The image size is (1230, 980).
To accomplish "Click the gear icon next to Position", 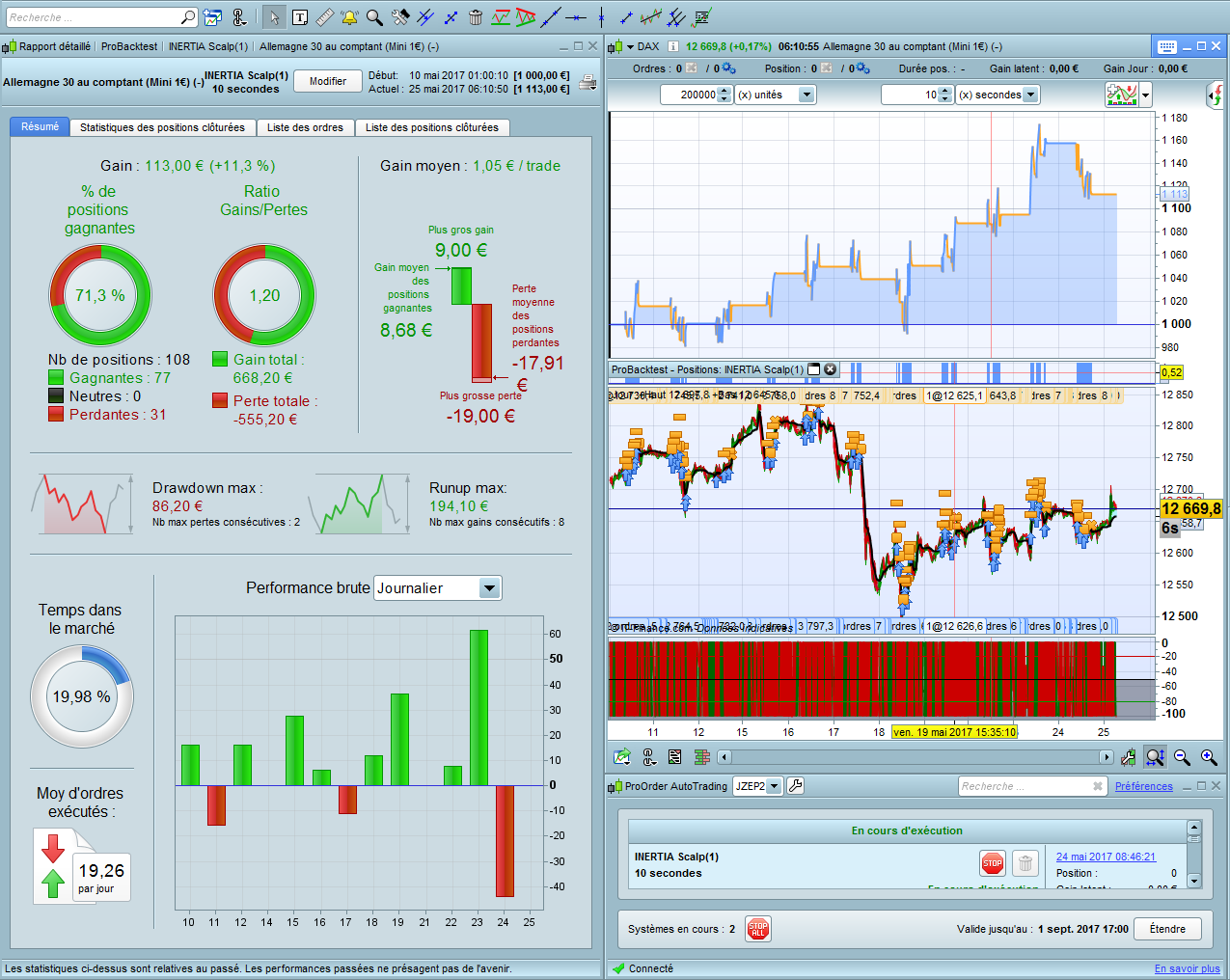I will point(863,68).
